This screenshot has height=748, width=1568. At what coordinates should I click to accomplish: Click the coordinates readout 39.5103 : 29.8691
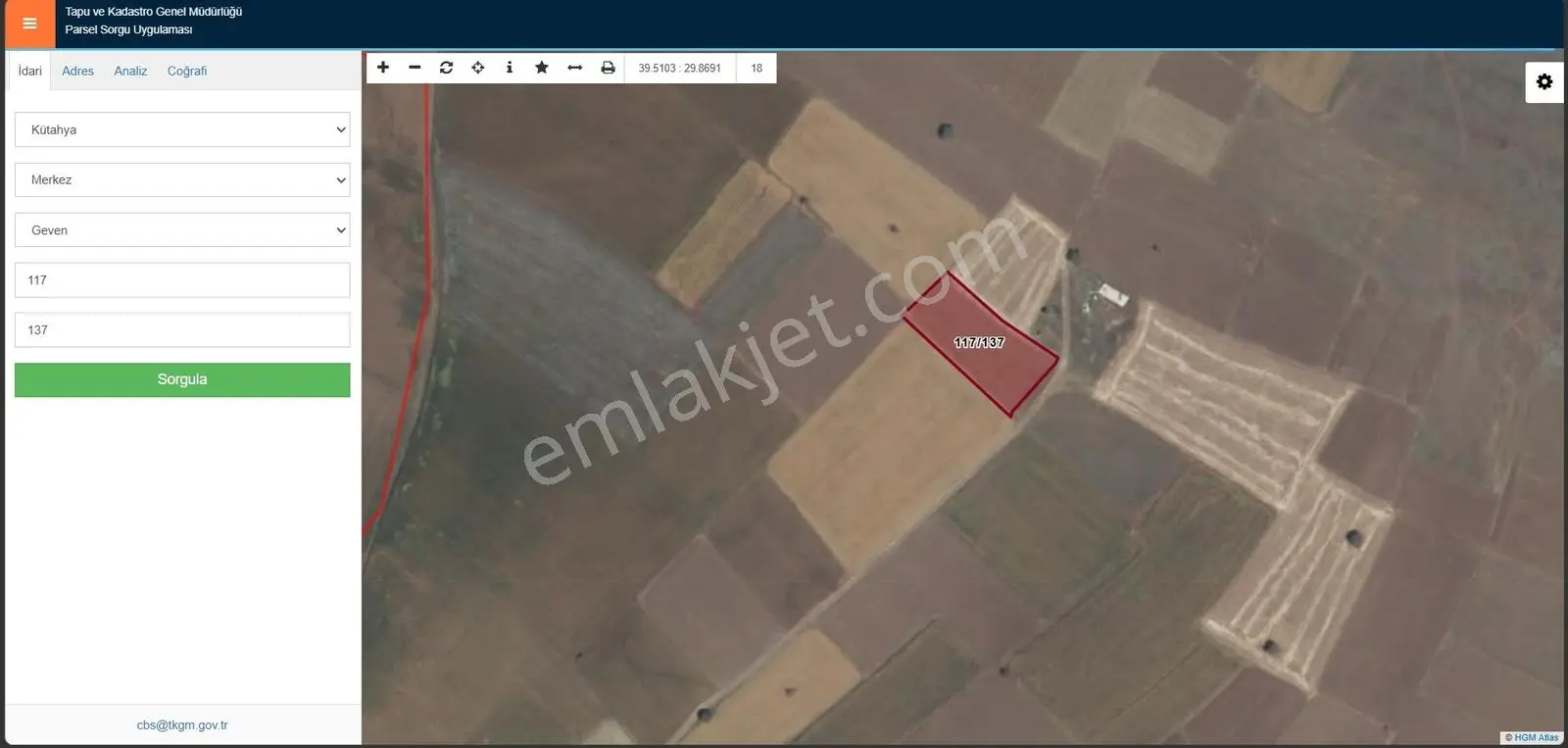pyautogui.click(x=679, y=68)
